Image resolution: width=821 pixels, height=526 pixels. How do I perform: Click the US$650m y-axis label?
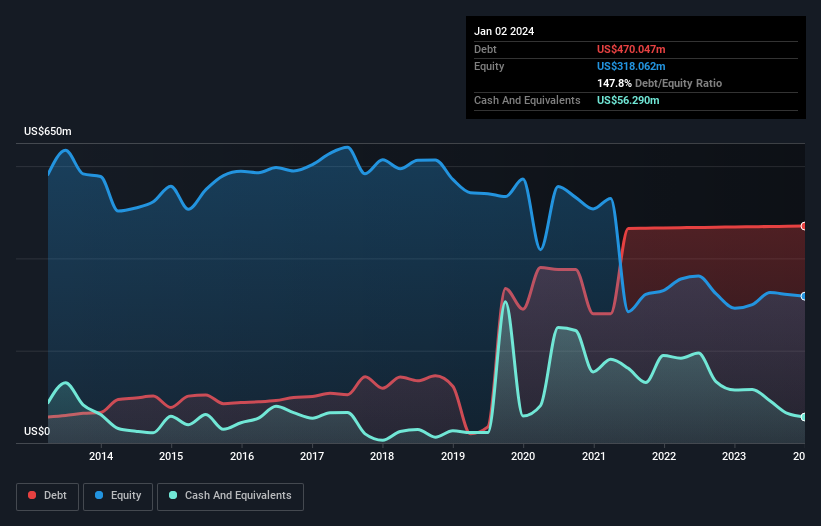tap(48, 131)
